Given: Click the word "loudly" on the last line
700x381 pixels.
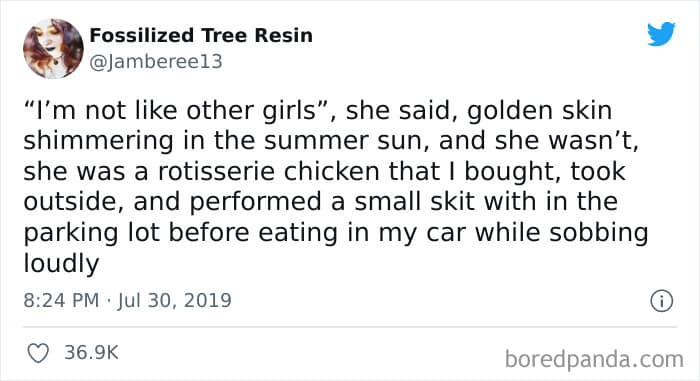Looking at the screenshot, I should coord(61,263).
